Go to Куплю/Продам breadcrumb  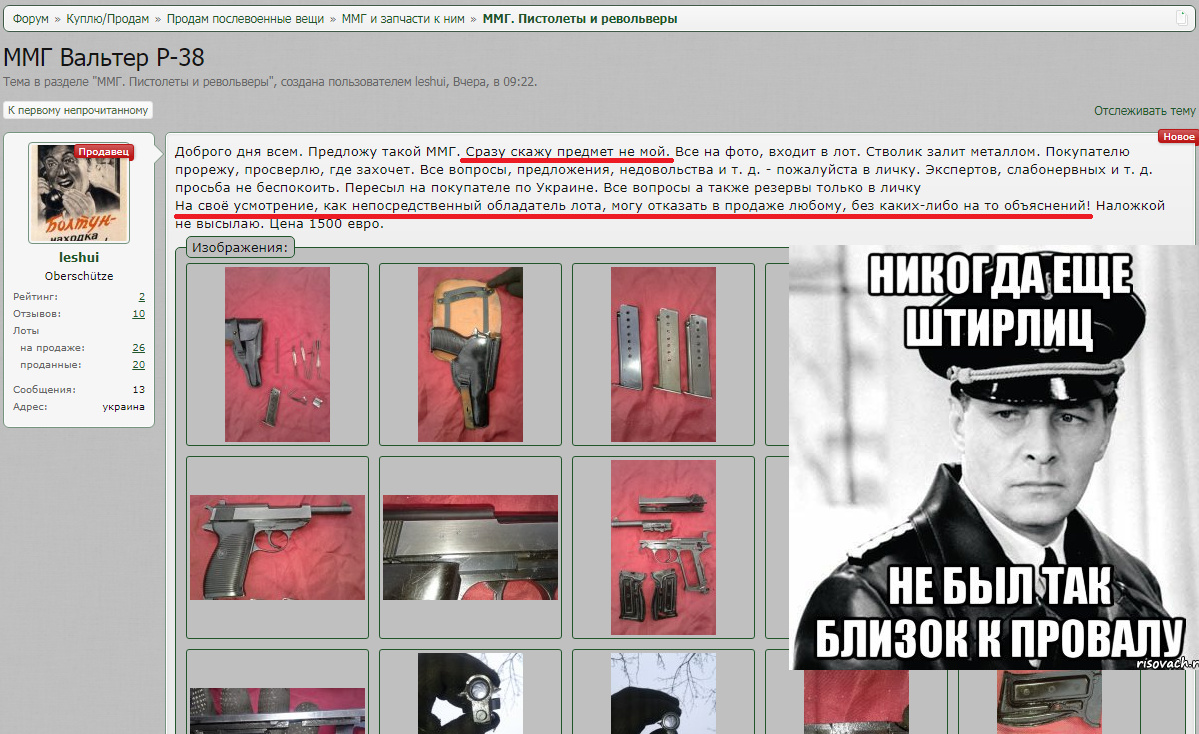click(108, 18)
